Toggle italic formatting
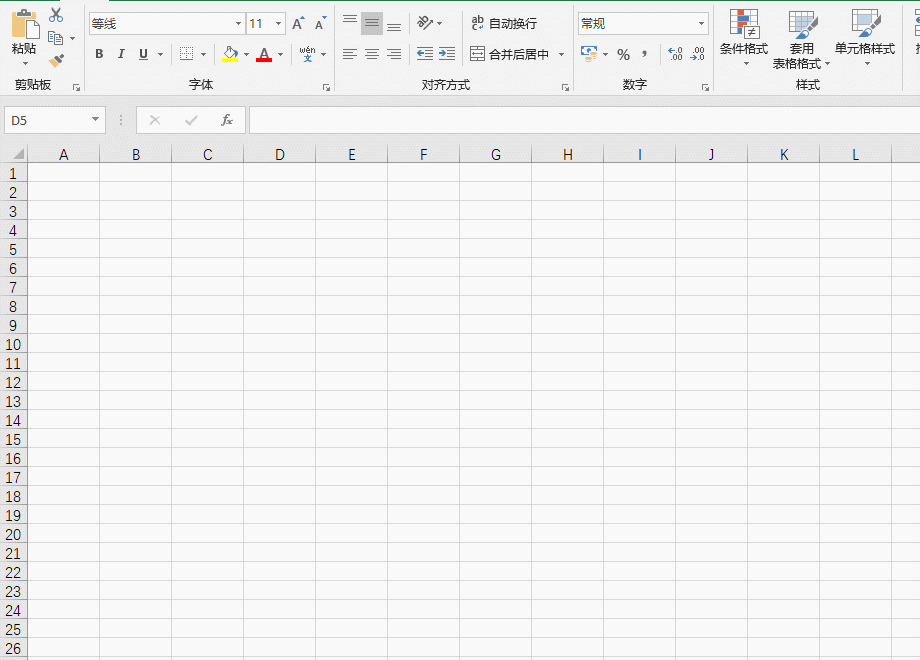The width and height of the screenshot is (920, 660). pos(121,54)
